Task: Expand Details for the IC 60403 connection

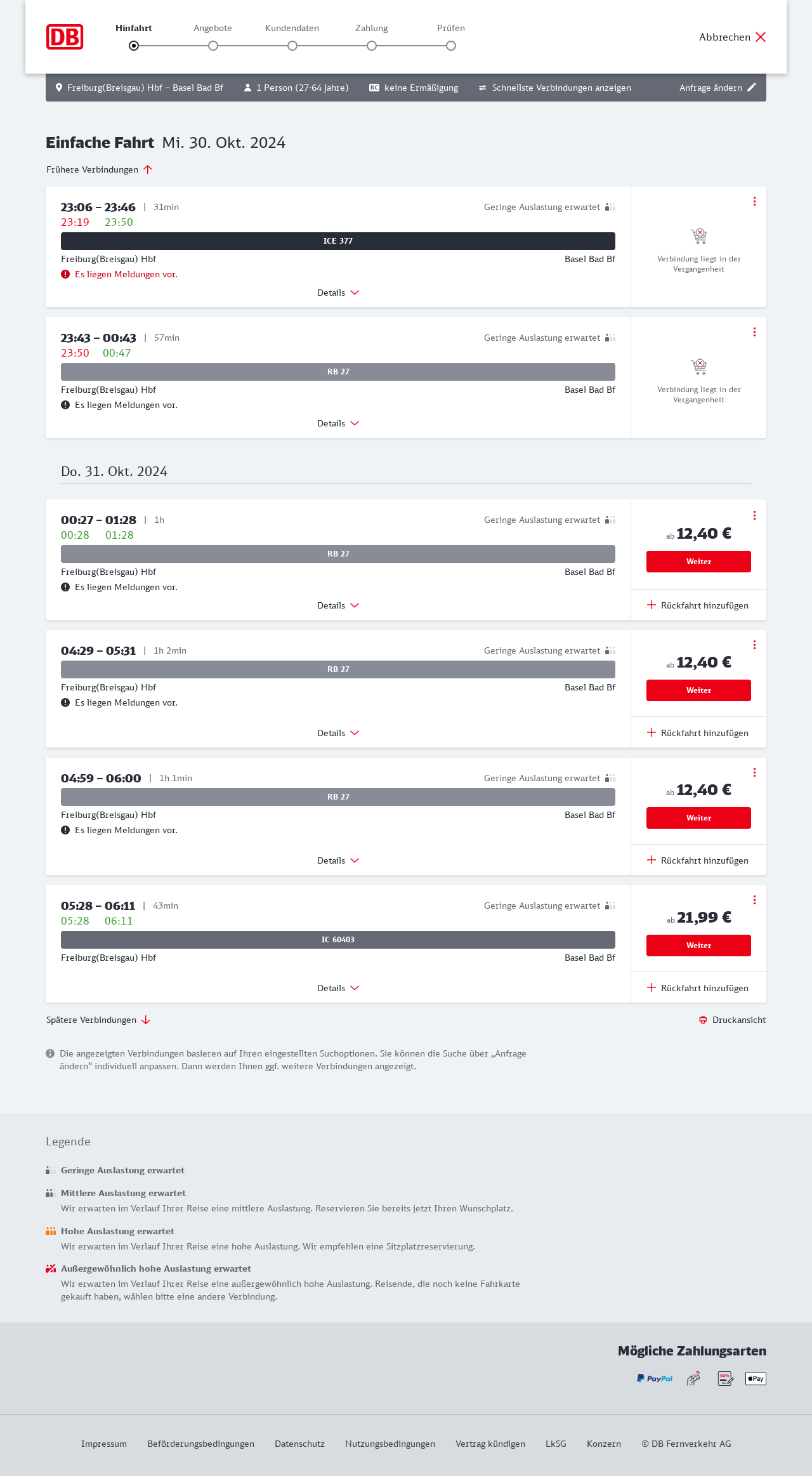Action: point(338,988)
